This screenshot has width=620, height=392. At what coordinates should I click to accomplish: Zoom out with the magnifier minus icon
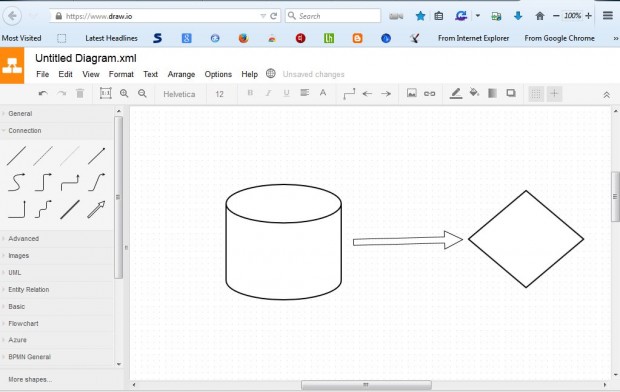tap(142, 93)
